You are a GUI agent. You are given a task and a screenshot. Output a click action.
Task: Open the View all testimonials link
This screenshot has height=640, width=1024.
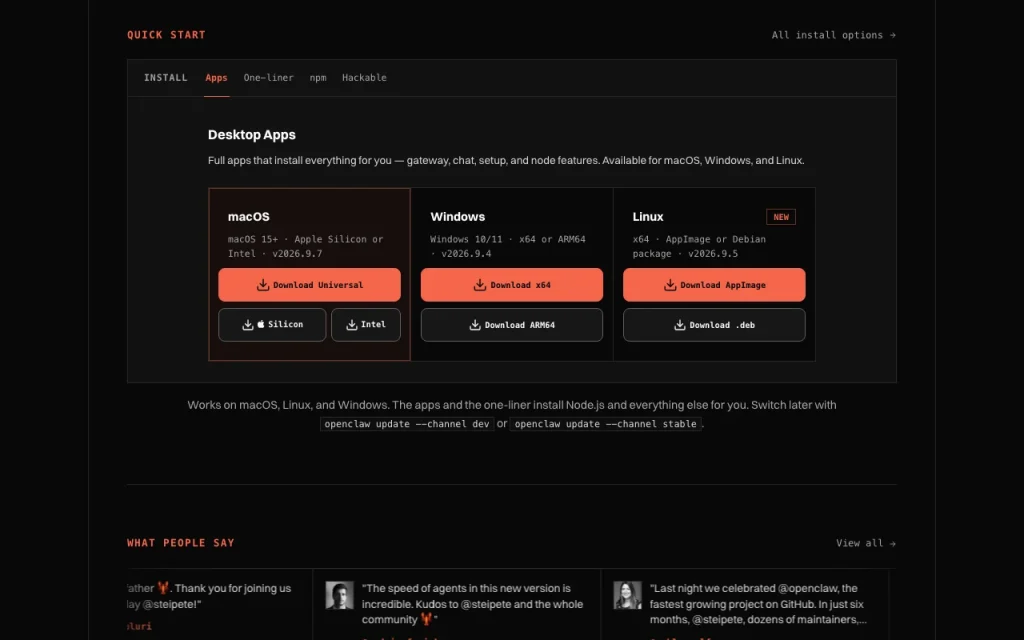(866, 543)
